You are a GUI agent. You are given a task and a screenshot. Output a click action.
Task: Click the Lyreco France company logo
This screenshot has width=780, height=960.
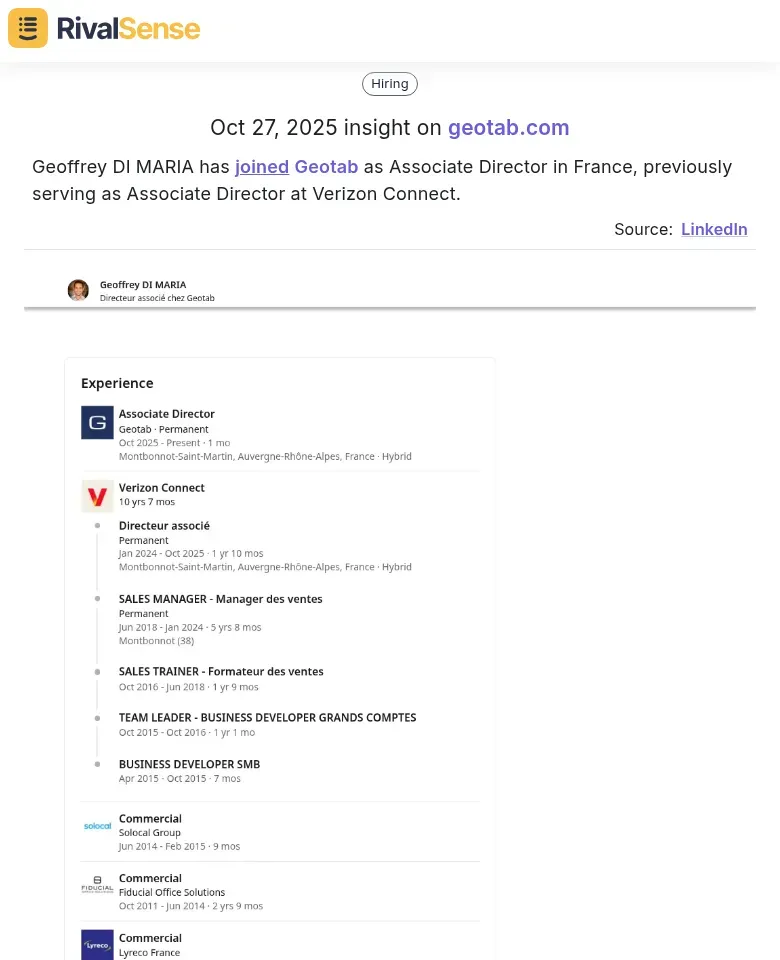(x=97, y=945)
